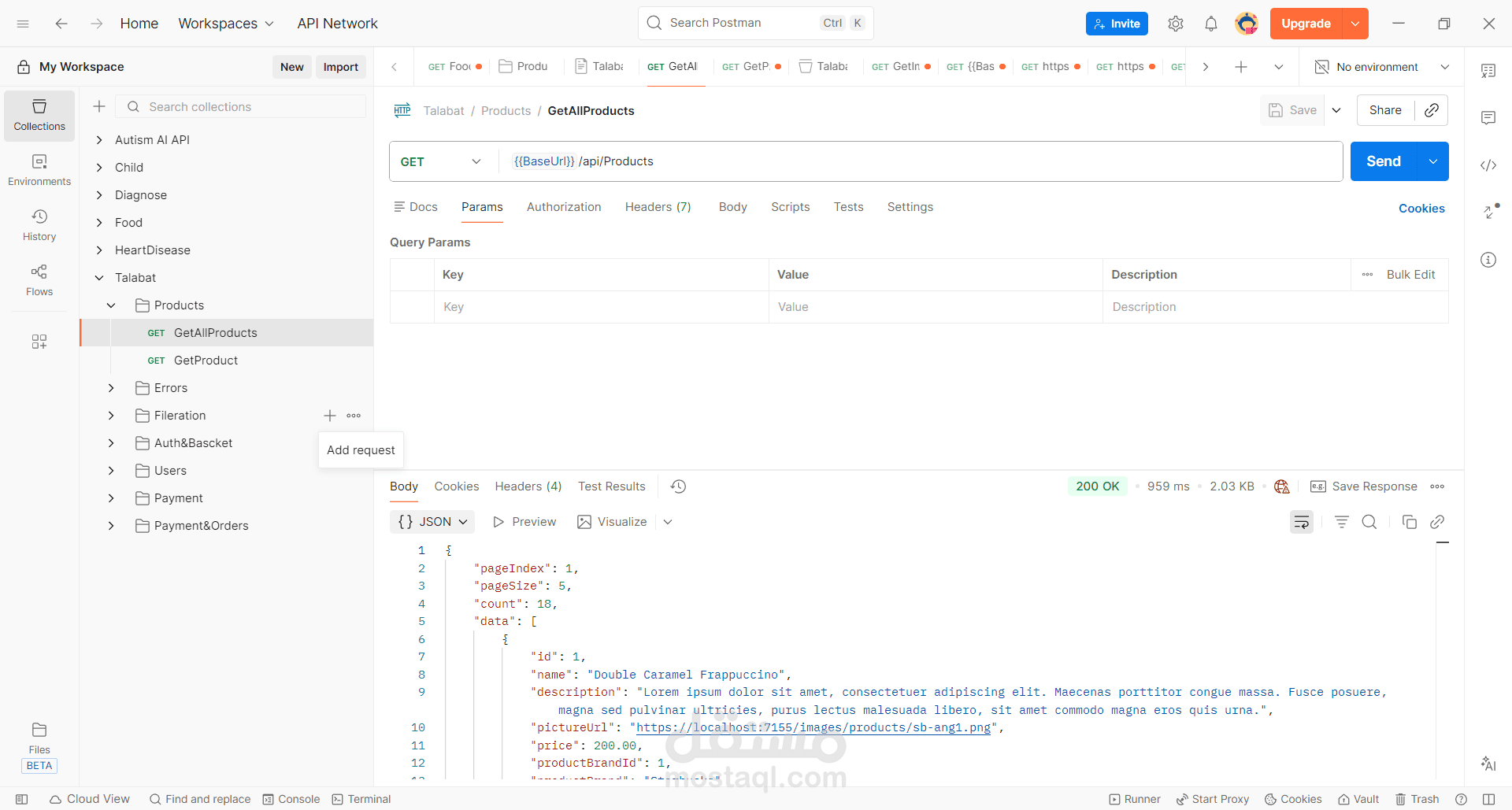The width and height of the screenshot is (1512, 810).
Task: Click the Share button
Action: [x=1385, y=110]
